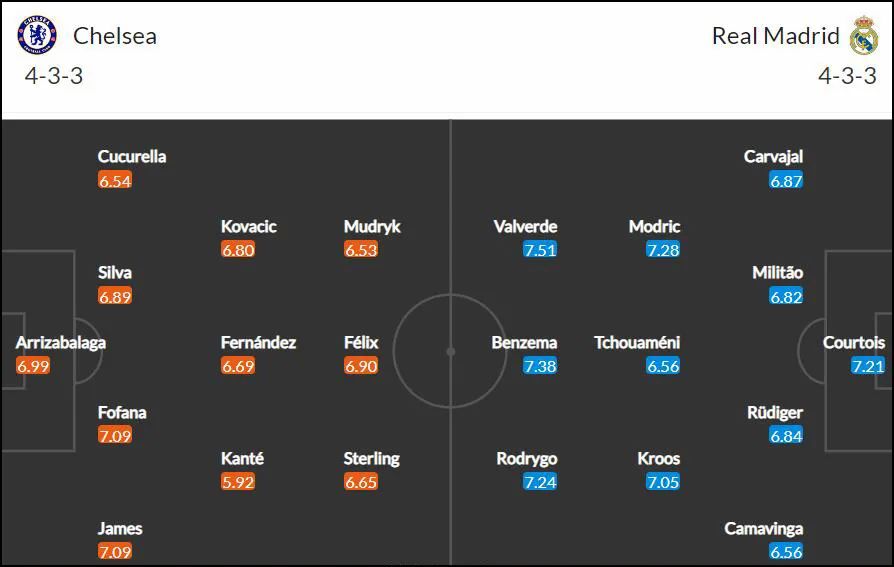Select player Félix on the pitch
The height and width of the screenshot is (567, 894).
(x=361, y=342)
